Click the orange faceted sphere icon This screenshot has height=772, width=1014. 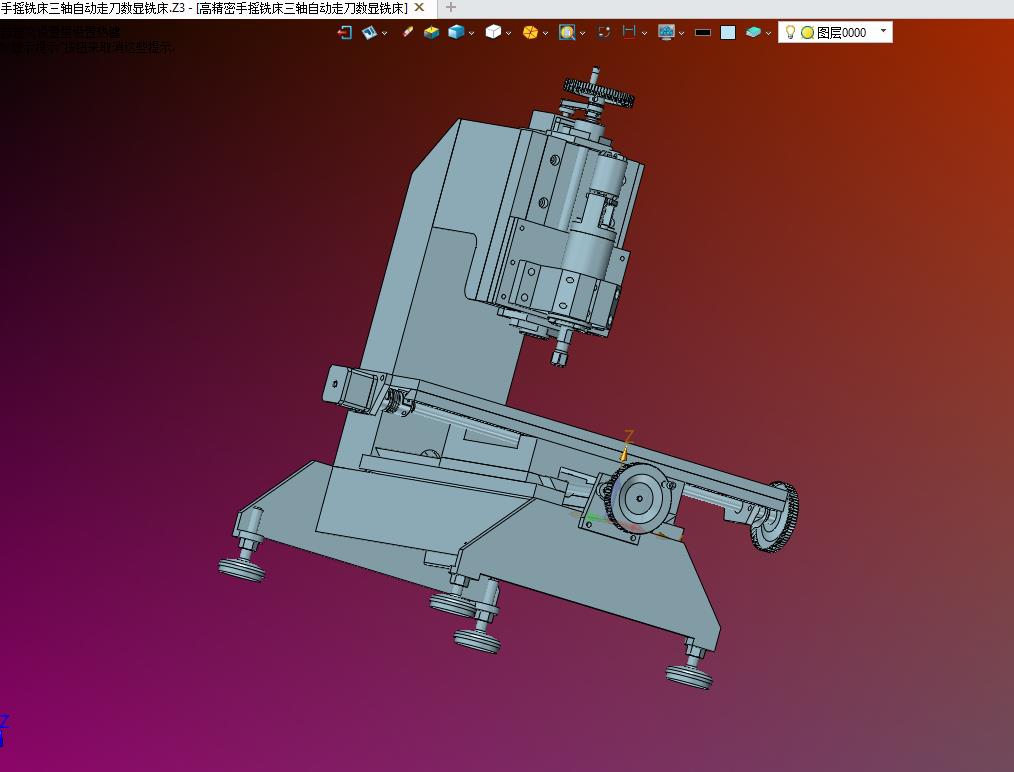530,32
